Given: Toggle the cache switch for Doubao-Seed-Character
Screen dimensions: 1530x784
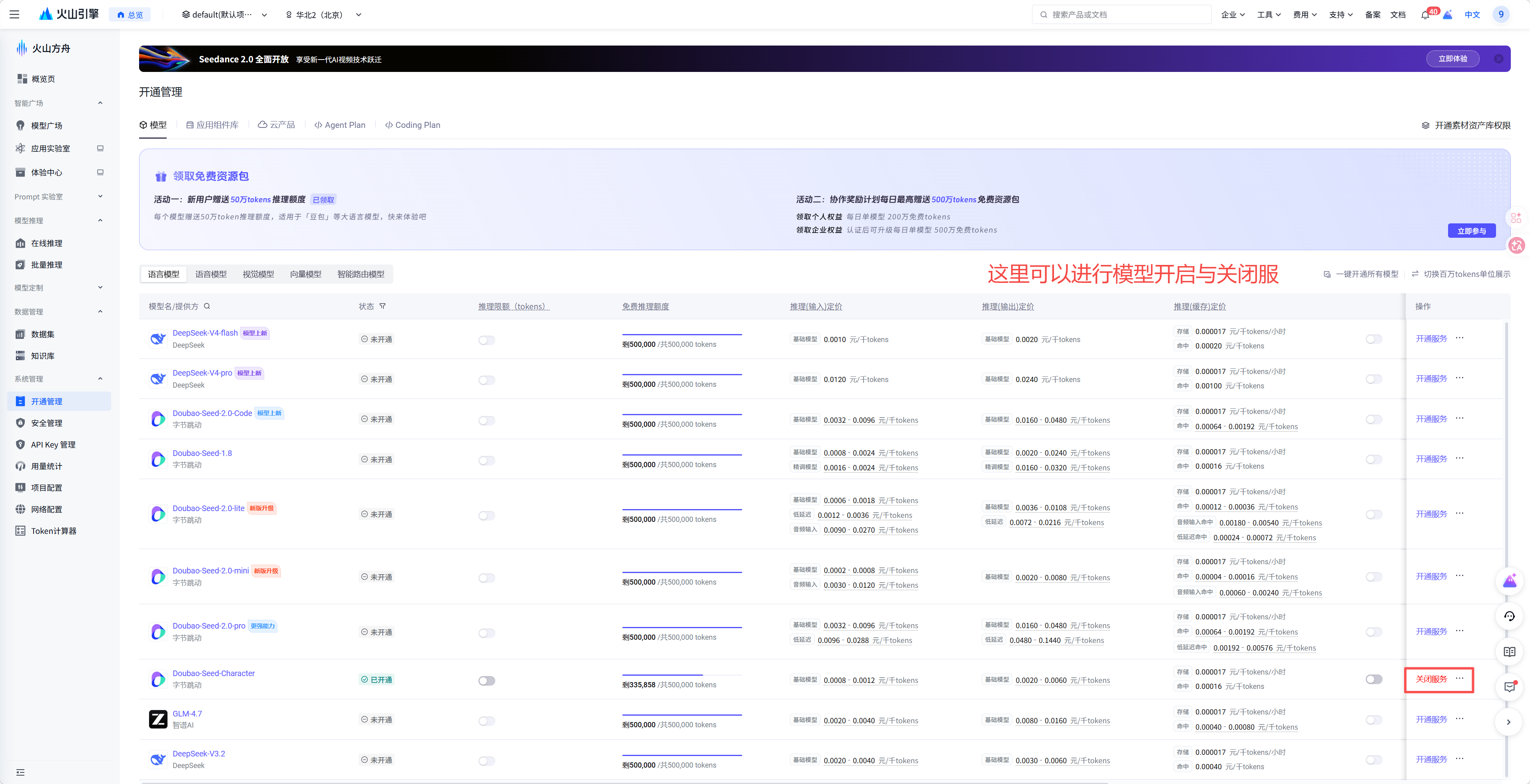Looking at the screenshot, I should click(x=1374, y=679).
